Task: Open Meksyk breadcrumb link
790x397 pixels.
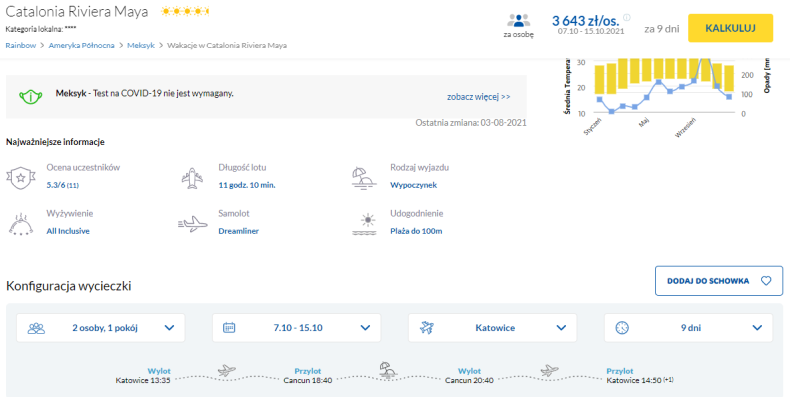Action: [x=141, y=45]
